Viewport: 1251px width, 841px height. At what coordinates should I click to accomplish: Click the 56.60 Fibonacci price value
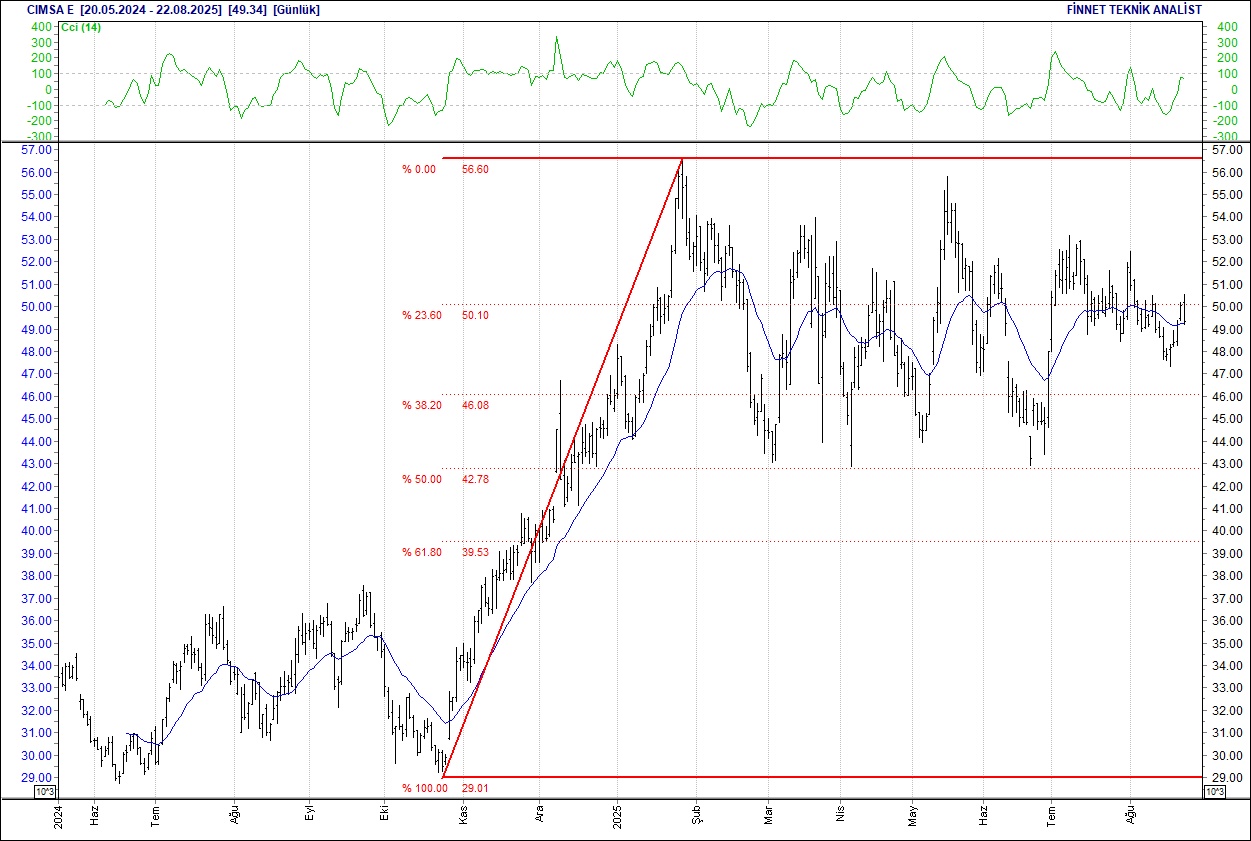click(x=475, y=170)
